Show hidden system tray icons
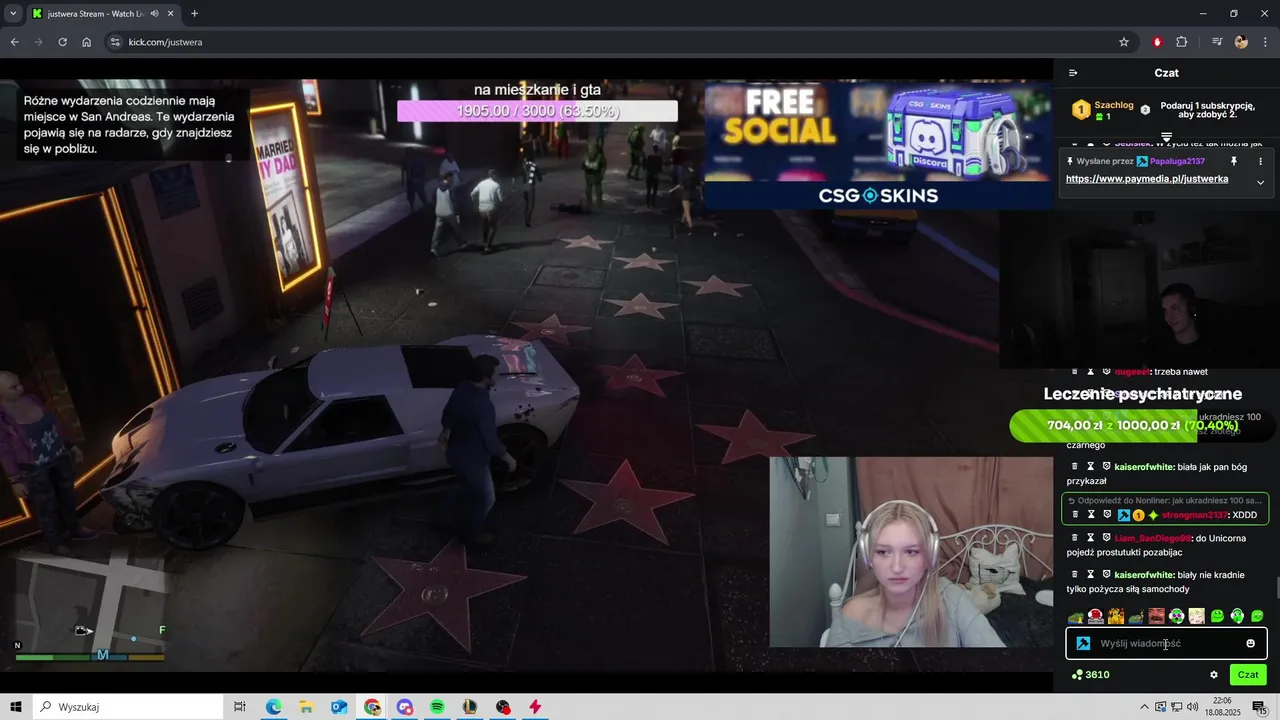This screenshot has width=1280, height=720. 1145,707
